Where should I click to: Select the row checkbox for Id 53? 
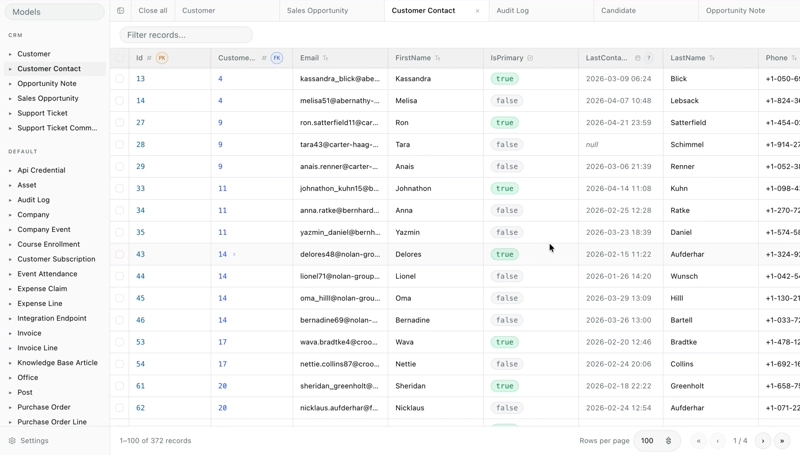[119, 342]
